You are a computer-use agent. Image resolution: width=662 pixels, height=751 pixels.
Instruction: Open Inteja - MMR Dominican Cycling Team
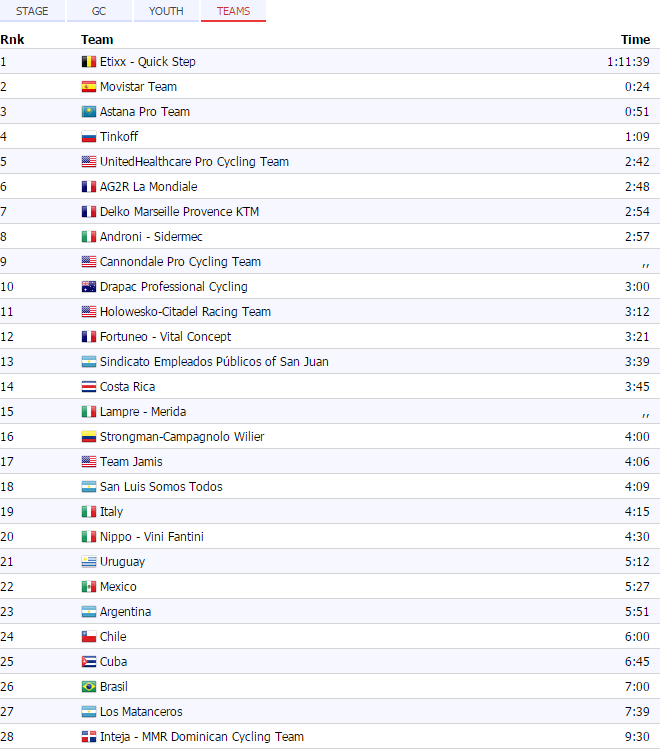(x=202, y=737)
